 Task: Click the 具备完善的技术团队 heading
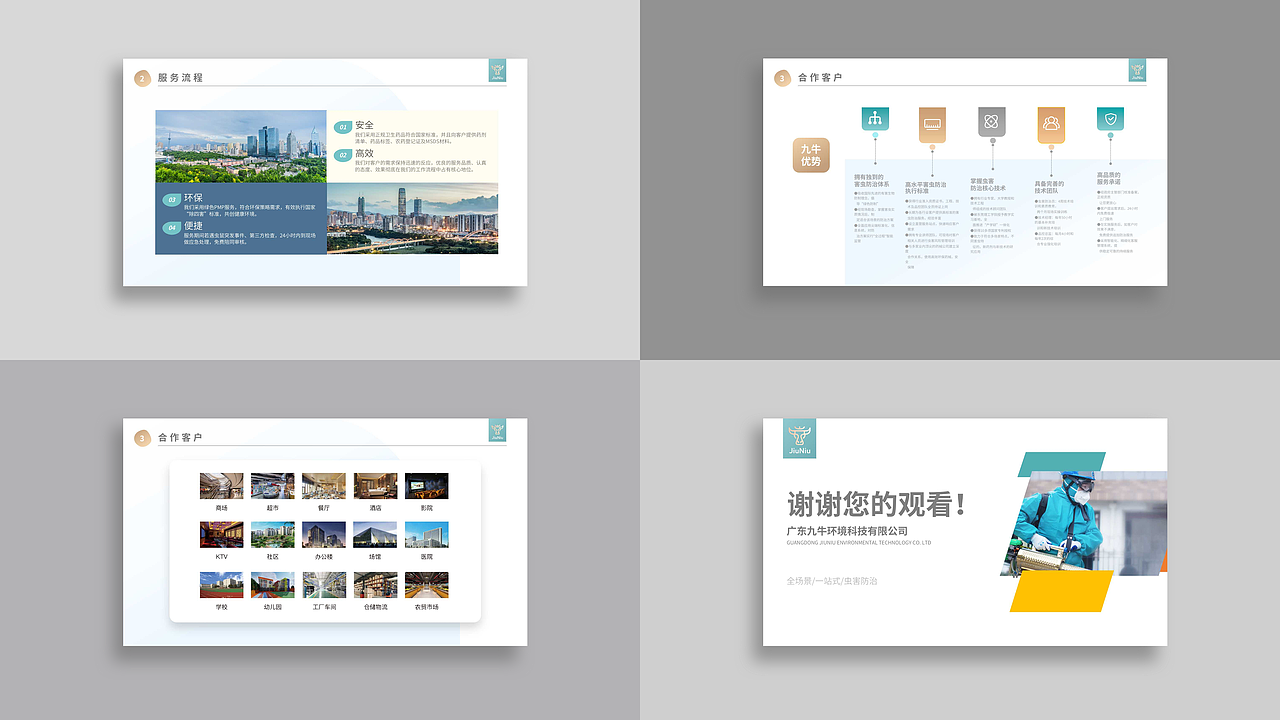[x=1049, y=187]
